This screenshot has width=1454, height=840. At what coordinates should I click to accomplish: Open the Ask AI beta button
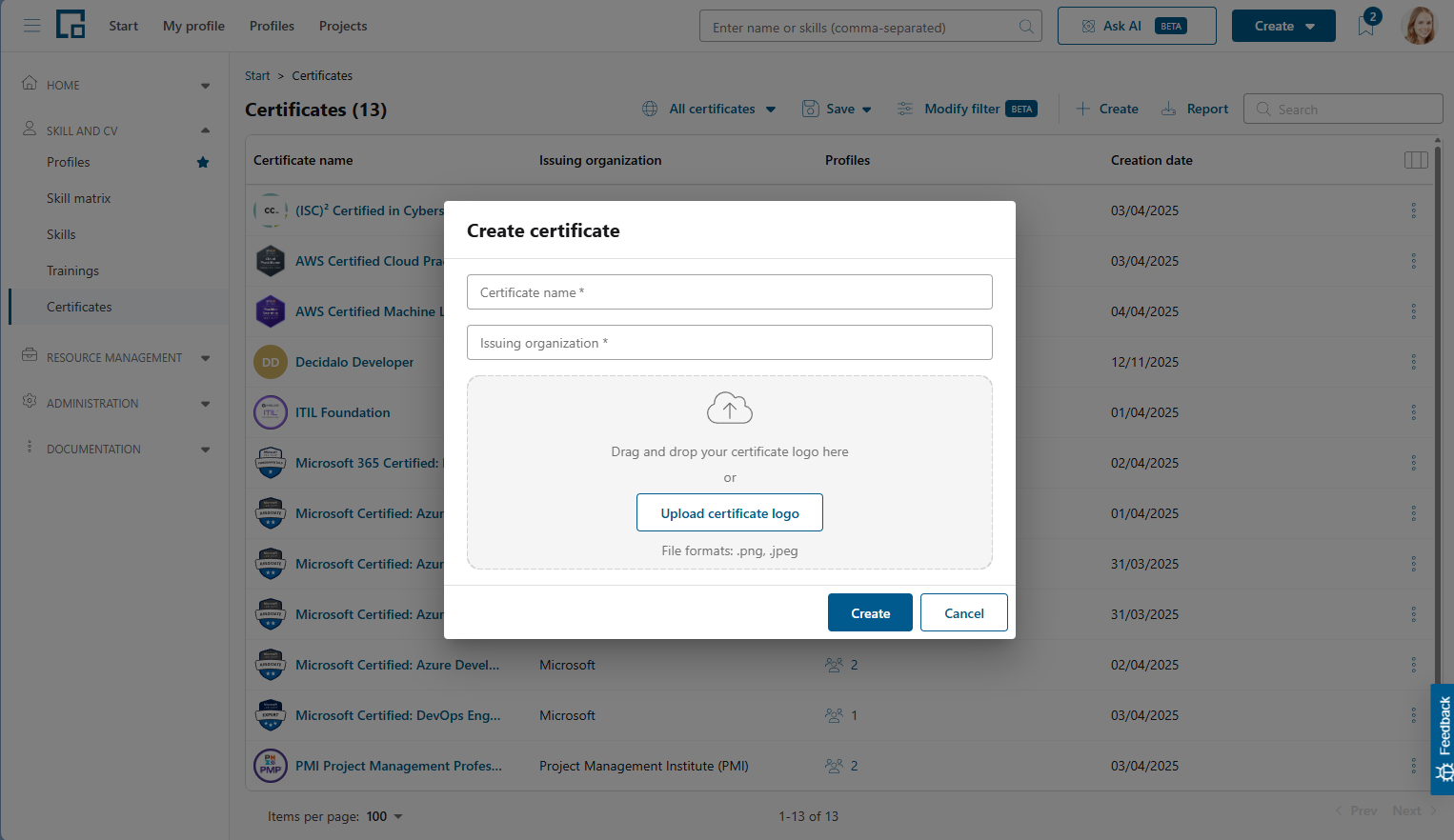tap(1137, 26)
